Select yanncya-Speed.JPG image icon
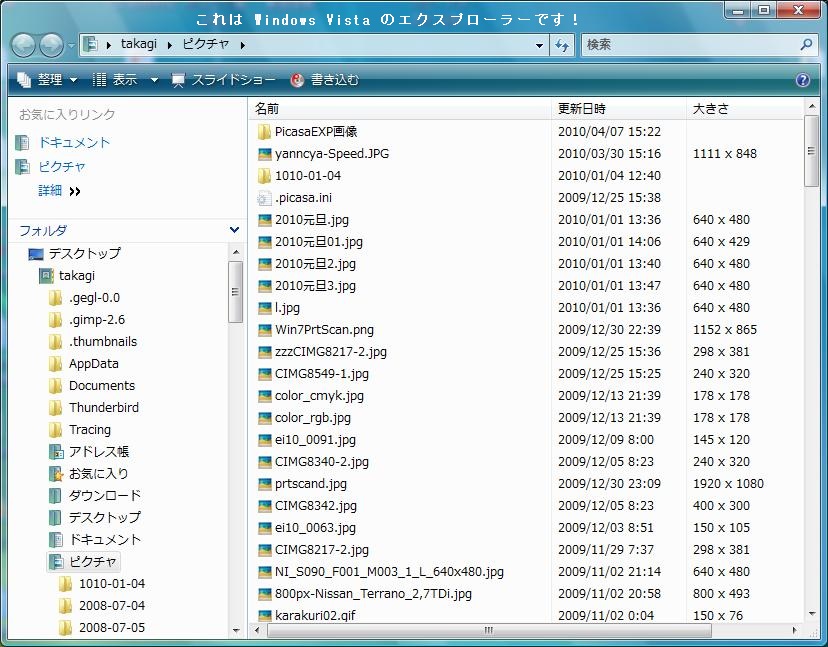The image size is (828, 647). [265, 154]
